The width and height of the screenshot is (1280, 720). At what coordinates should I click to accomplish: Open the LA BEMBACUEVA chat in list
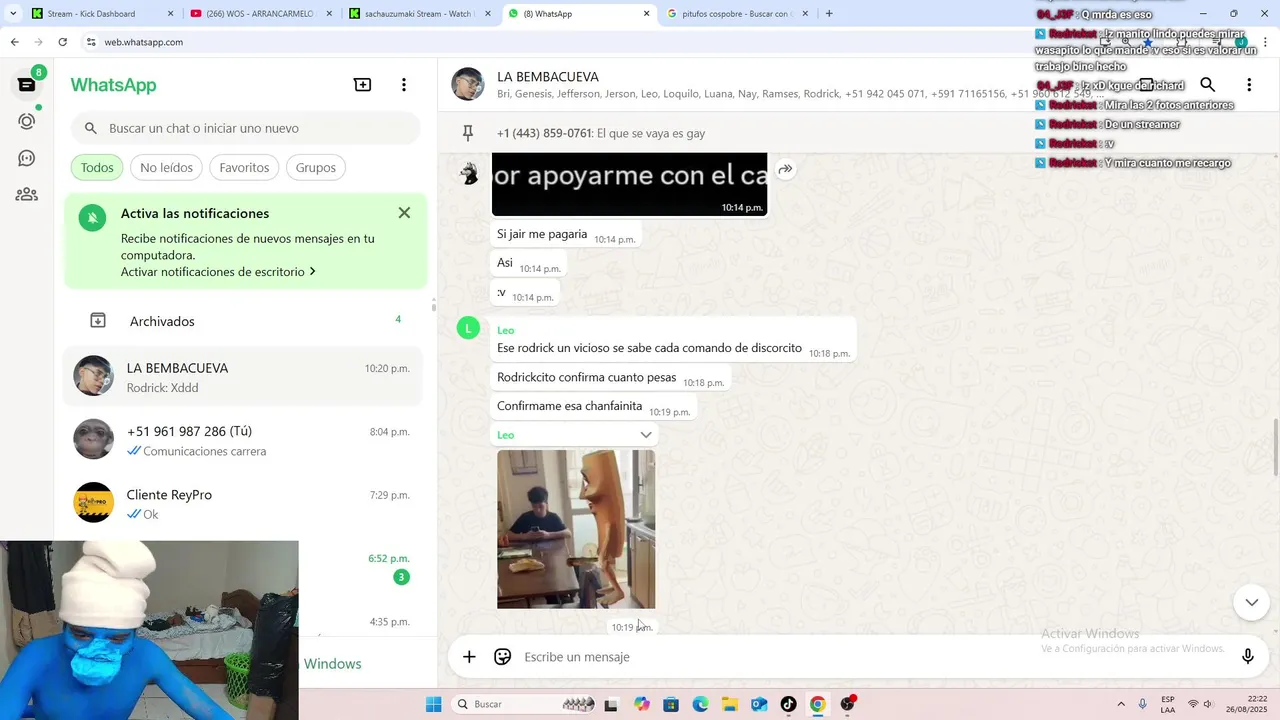click(243, 377)
